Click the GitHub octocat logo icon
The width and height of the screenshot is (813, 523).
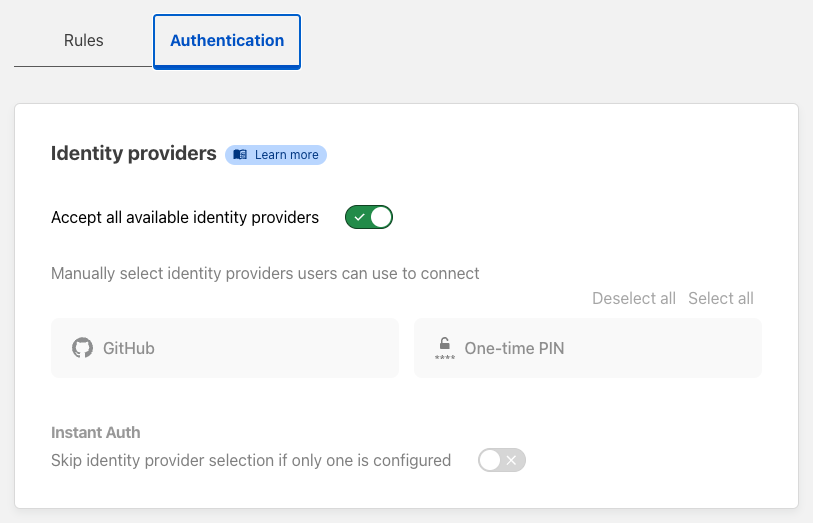pos(82,348)
